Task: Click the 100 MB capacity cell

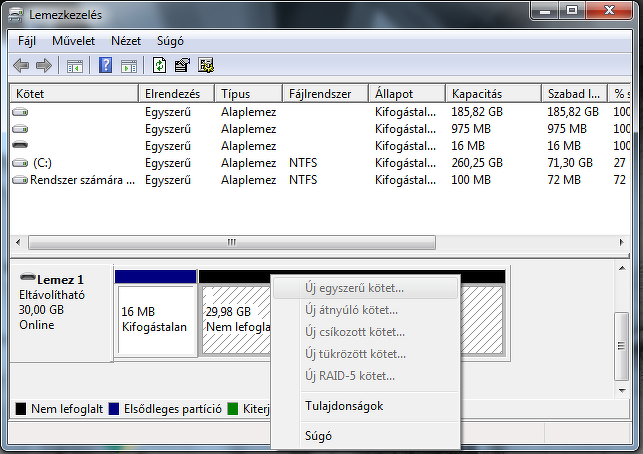Action: [x=471, y=180]
